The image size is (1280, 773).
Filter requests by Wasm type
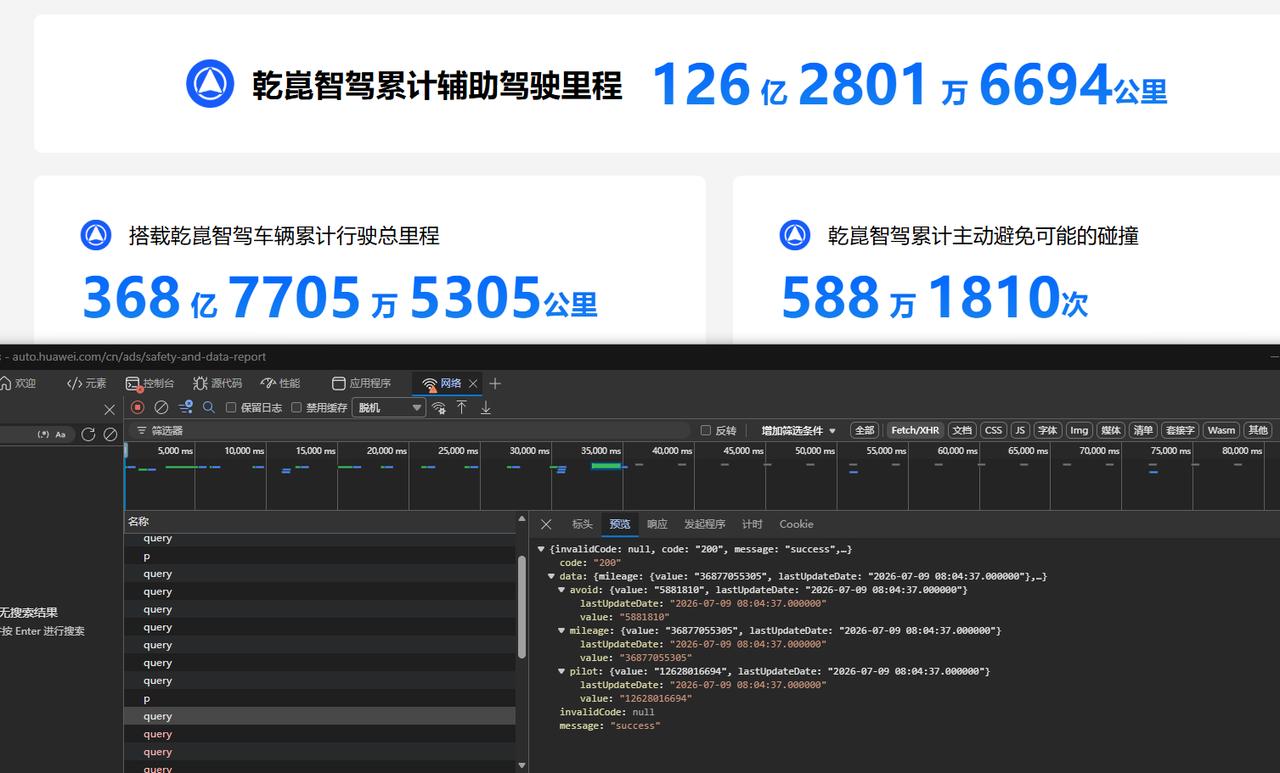click(1221, 430)
